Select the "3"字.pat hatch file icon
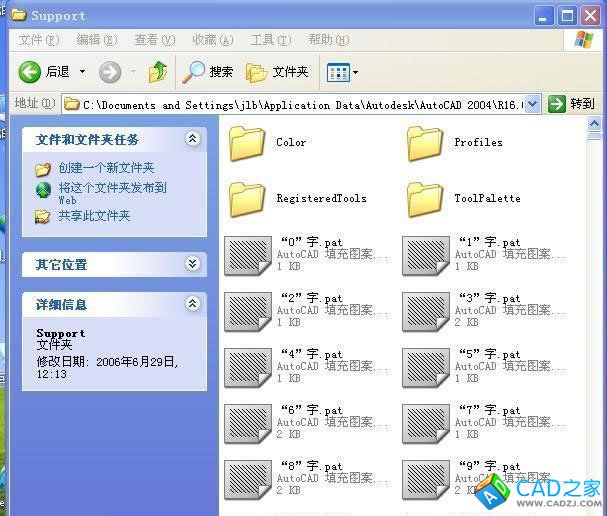Viewport: 607px width, 516px height. [426, 312]
